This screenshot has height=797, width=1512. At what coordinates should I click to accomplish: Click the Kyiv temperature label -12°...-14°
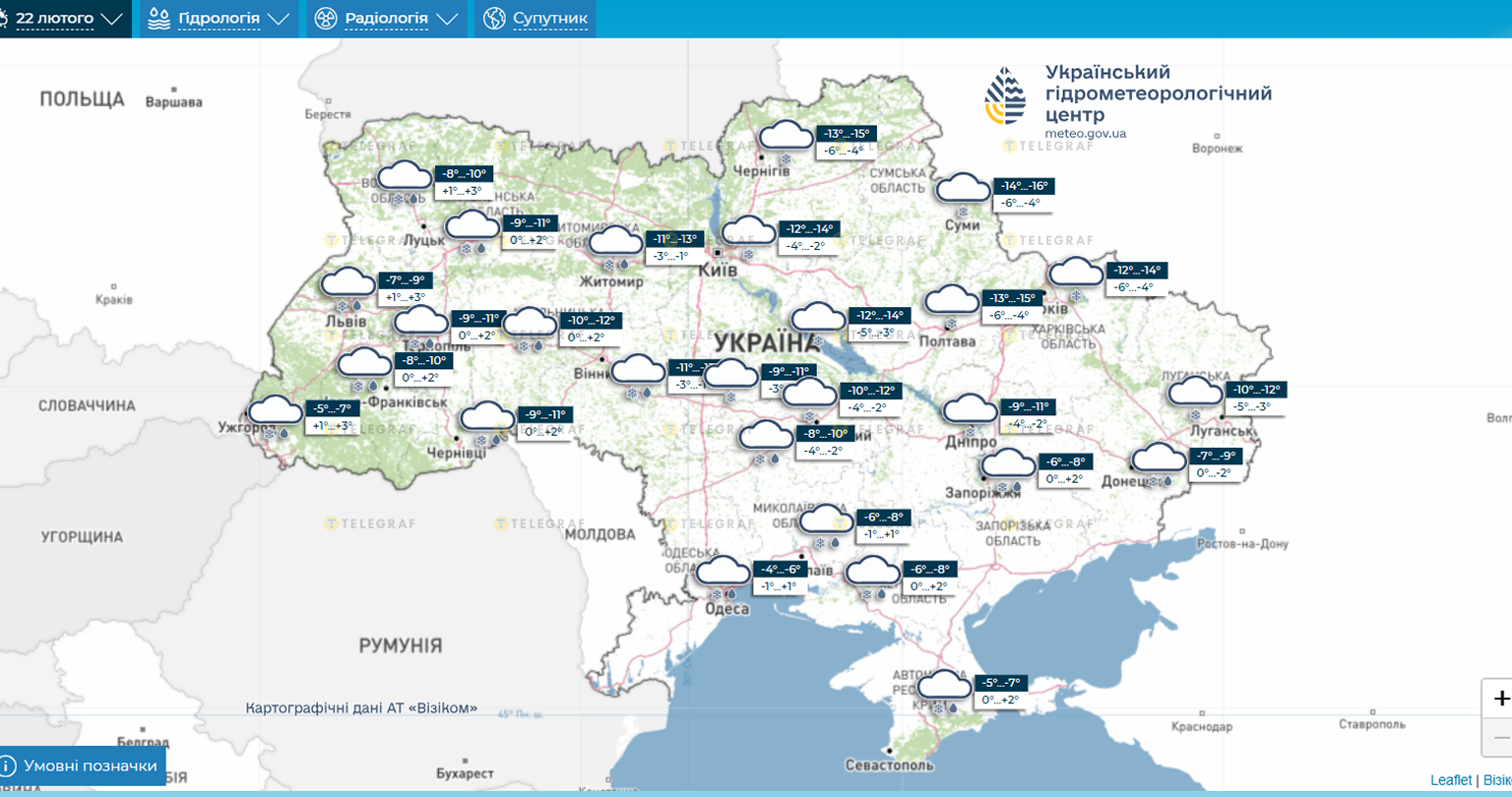click(810, 228)
